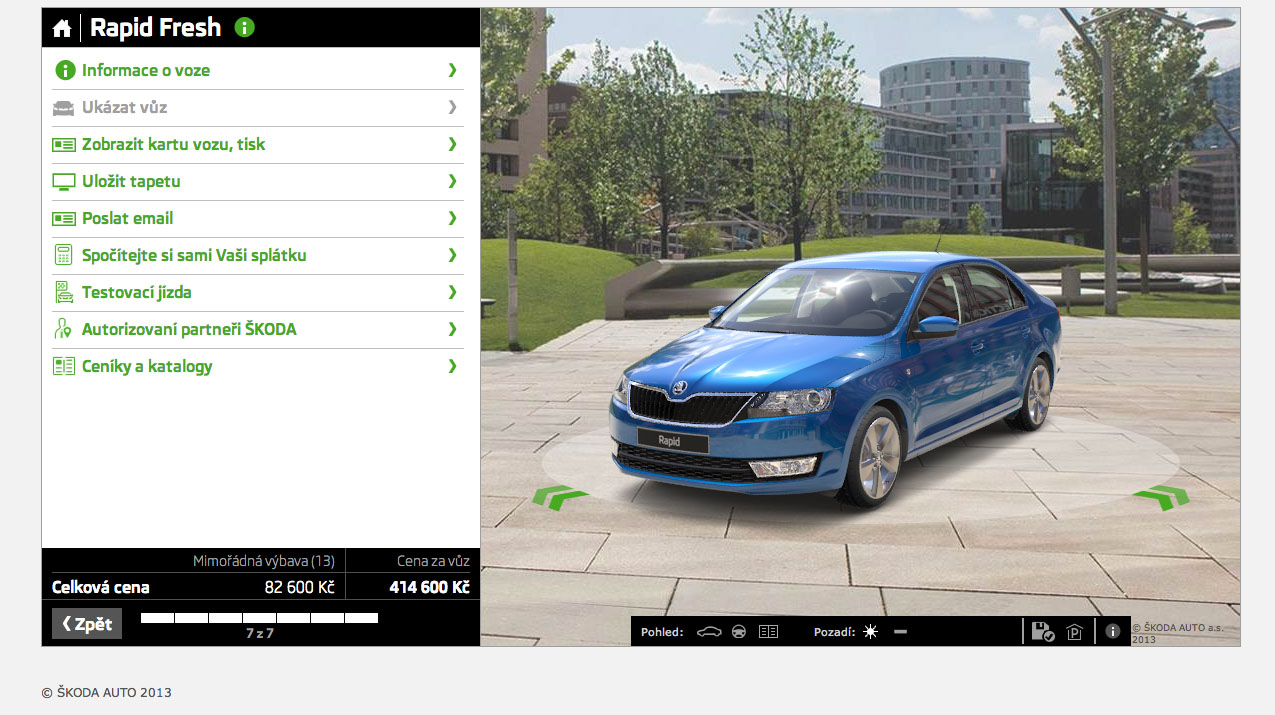Click the save configuration disk icon
Viewport: 1275px width, 715px height.
1042,631
